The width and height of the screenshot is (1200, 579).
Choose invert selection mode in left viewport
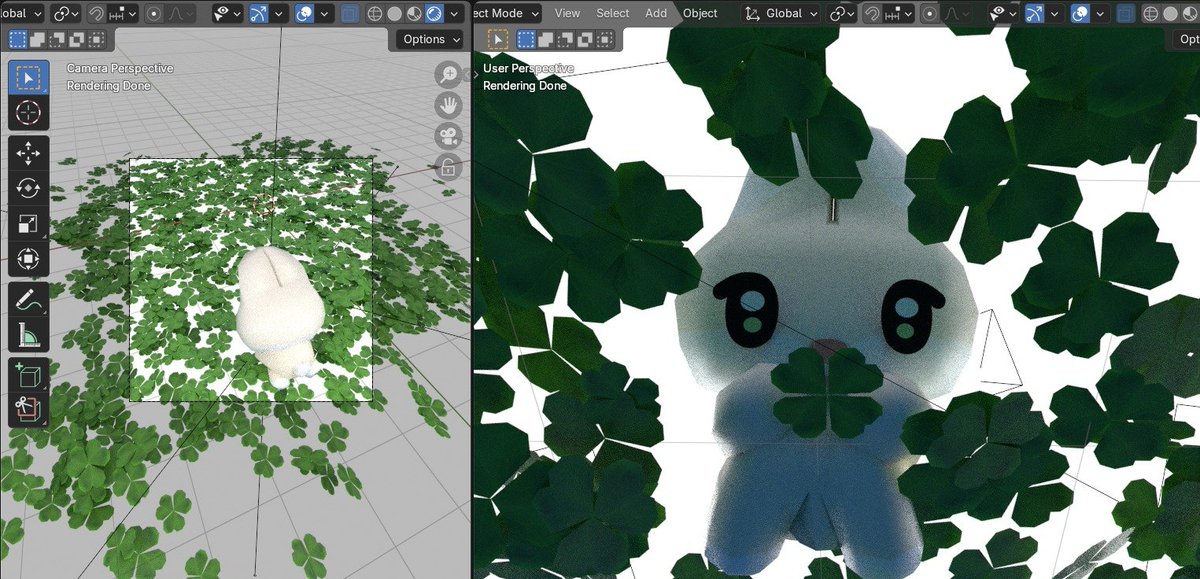click(77, 39)
